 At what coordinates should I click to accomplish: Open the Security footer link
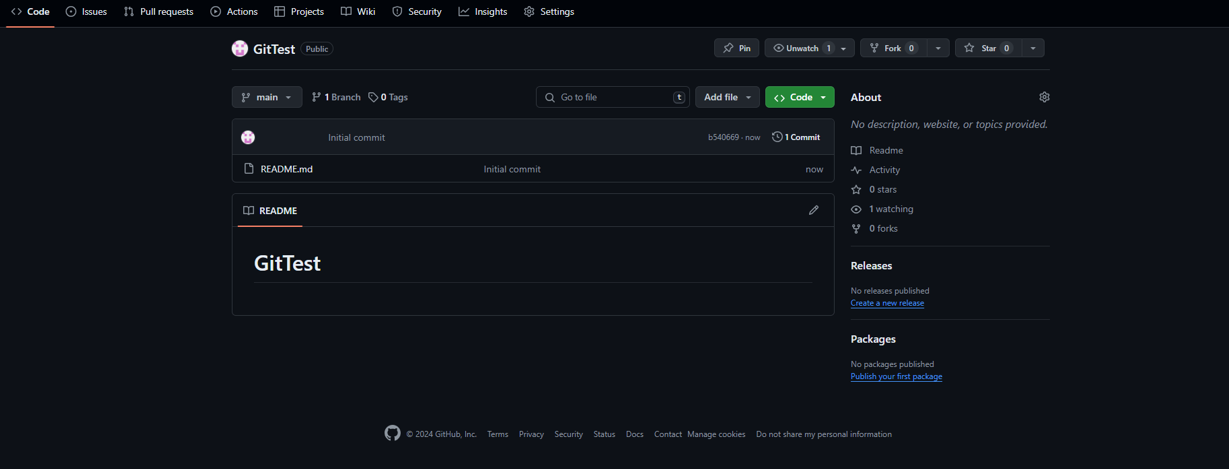pyautogui.click(x=568, y=434)
